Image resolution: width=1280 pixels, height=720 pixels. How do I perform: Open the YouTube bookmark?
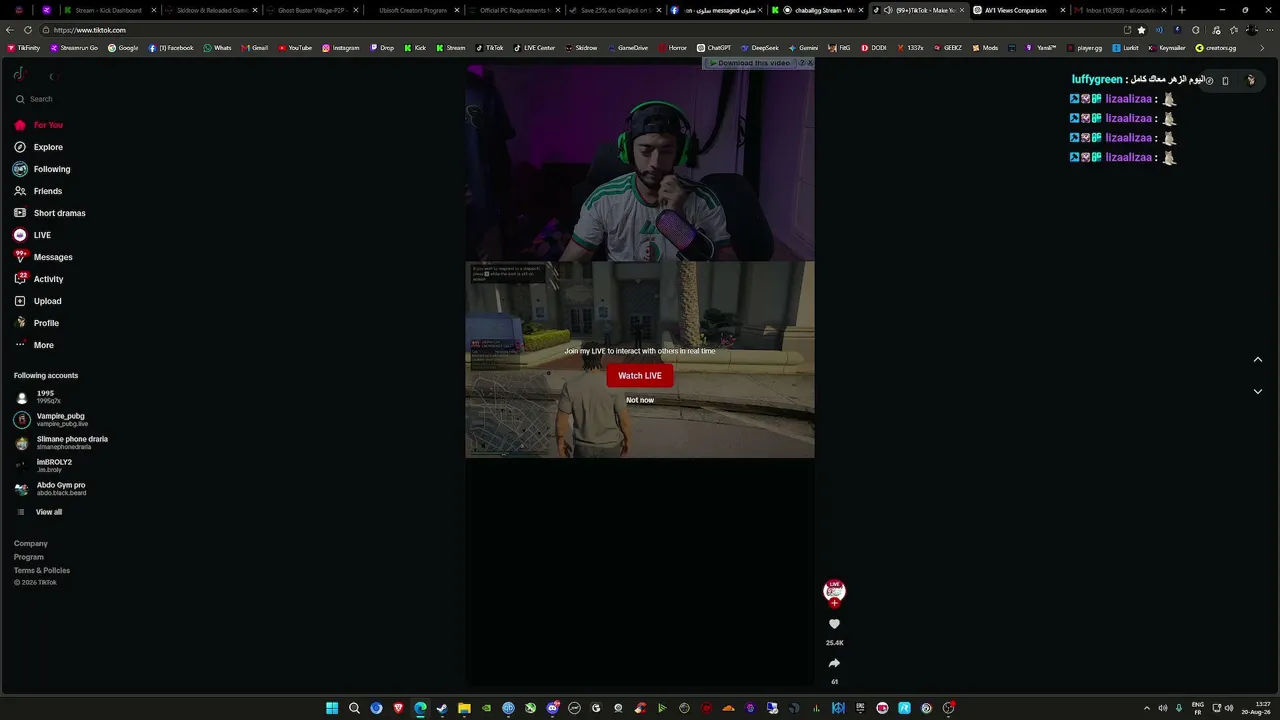coord(295,48)
